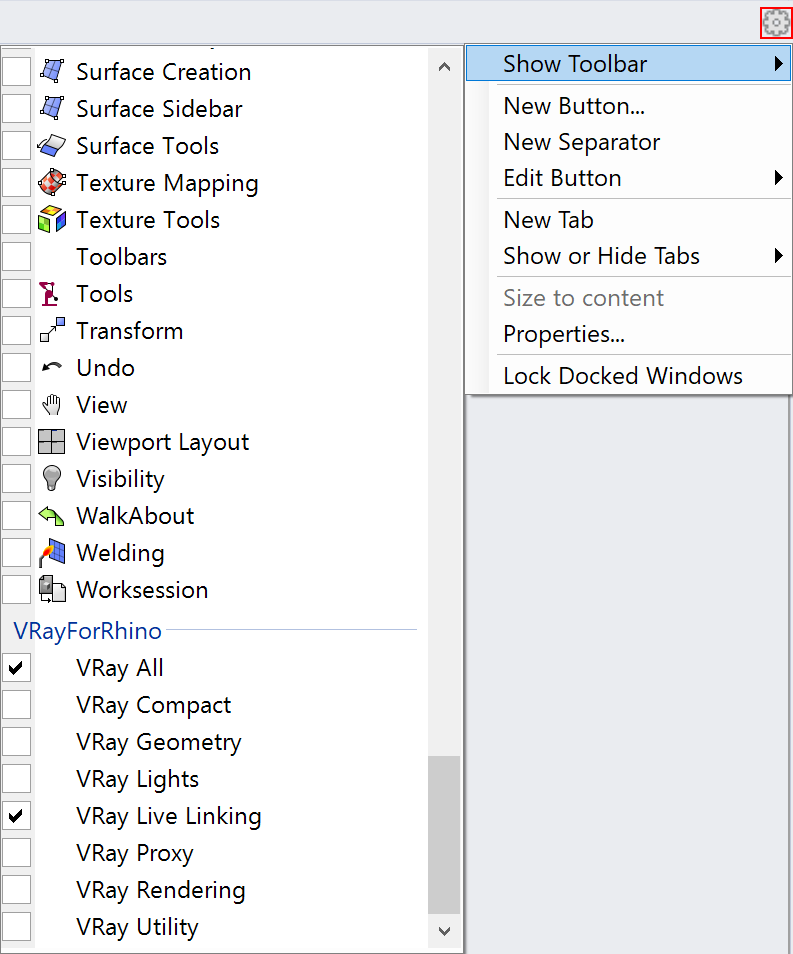
Task: Click the Worksession toolbar icon
Action: pos(52,590)
